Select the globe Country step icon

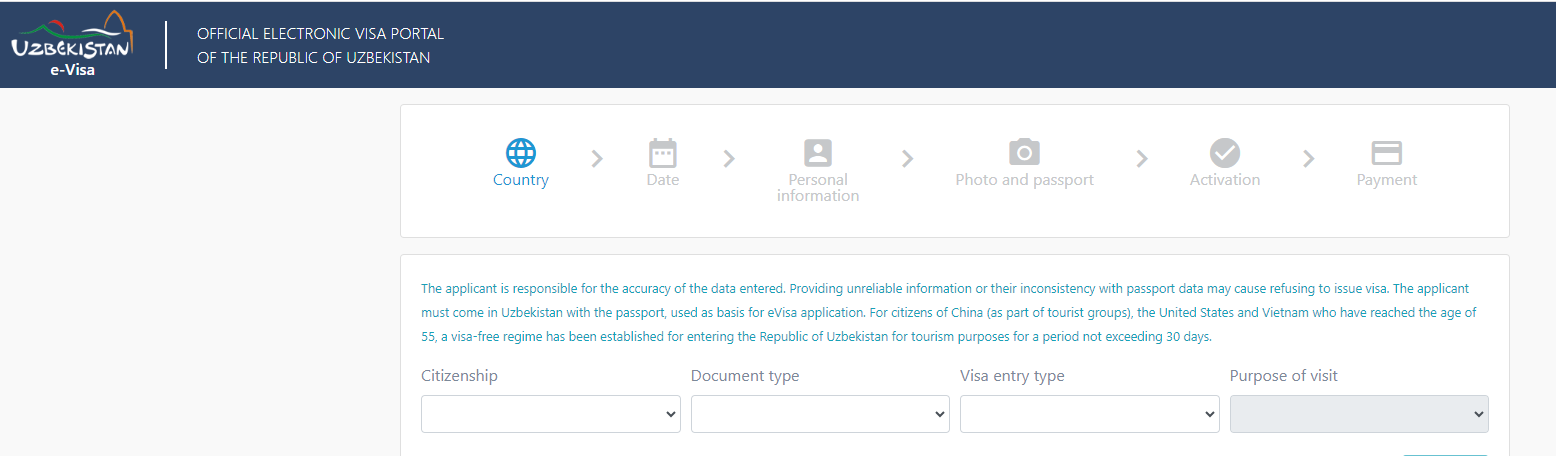[521, 153]
